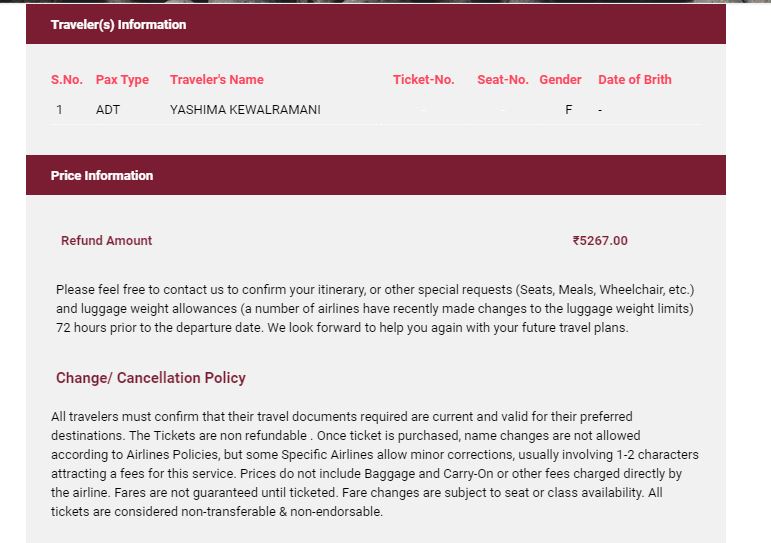
Task: Click the empty Ticket-No. cell for Yashima
Action: coord(423,110)
